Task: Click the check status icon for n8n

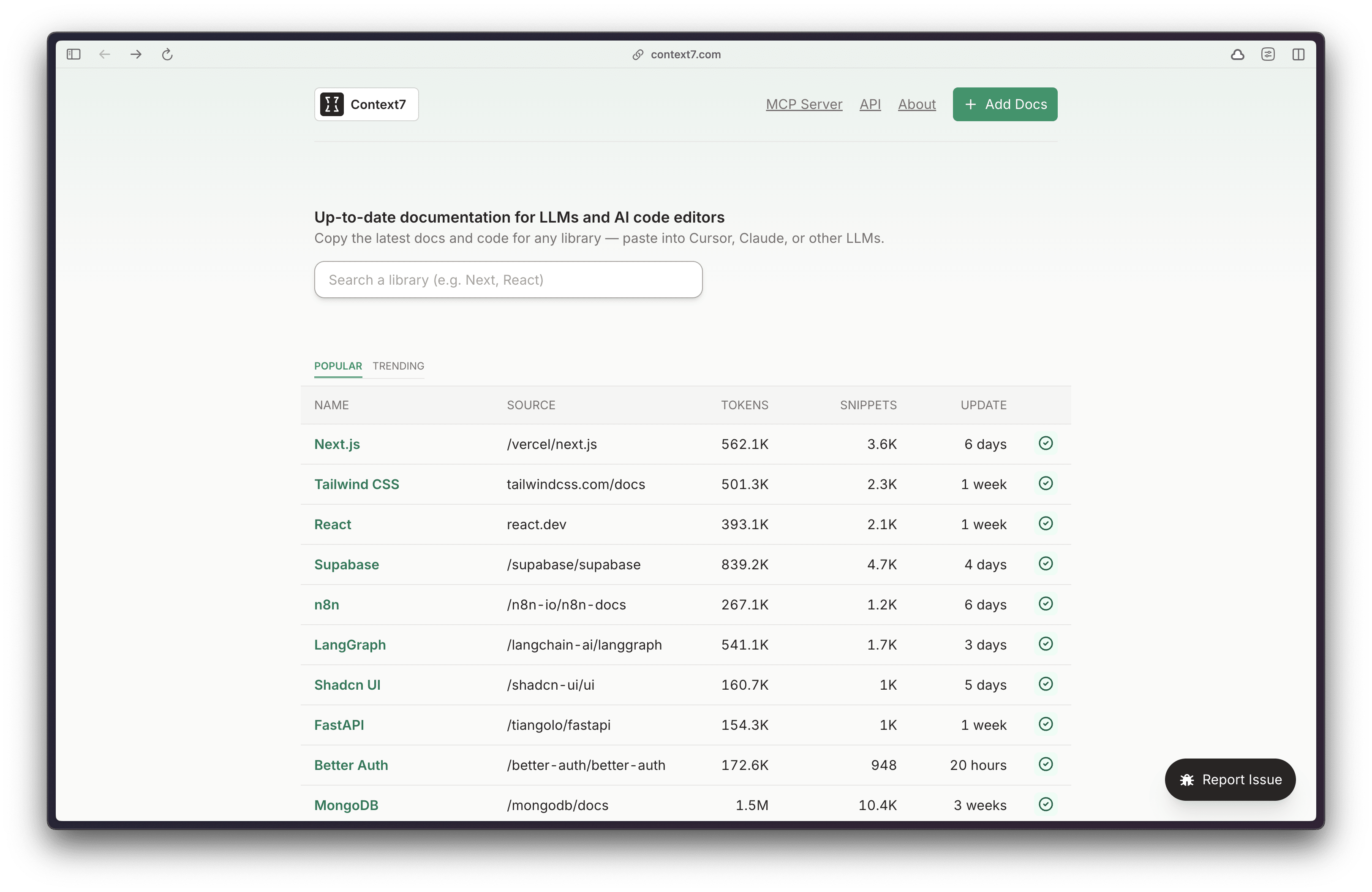Action: [x=1046, y=604]
